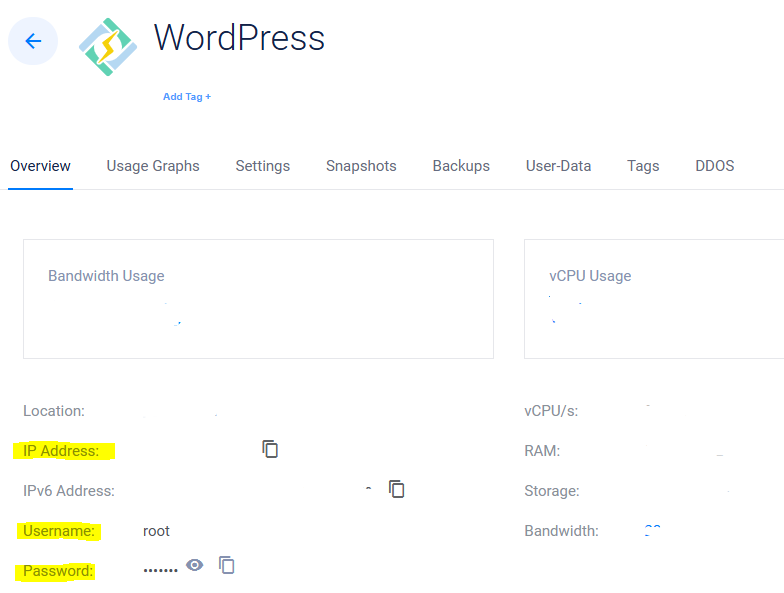The height and width of the screenshot is (593, 784).
Task: Open the Usage Graphs tab
Action: pos(153,166)
